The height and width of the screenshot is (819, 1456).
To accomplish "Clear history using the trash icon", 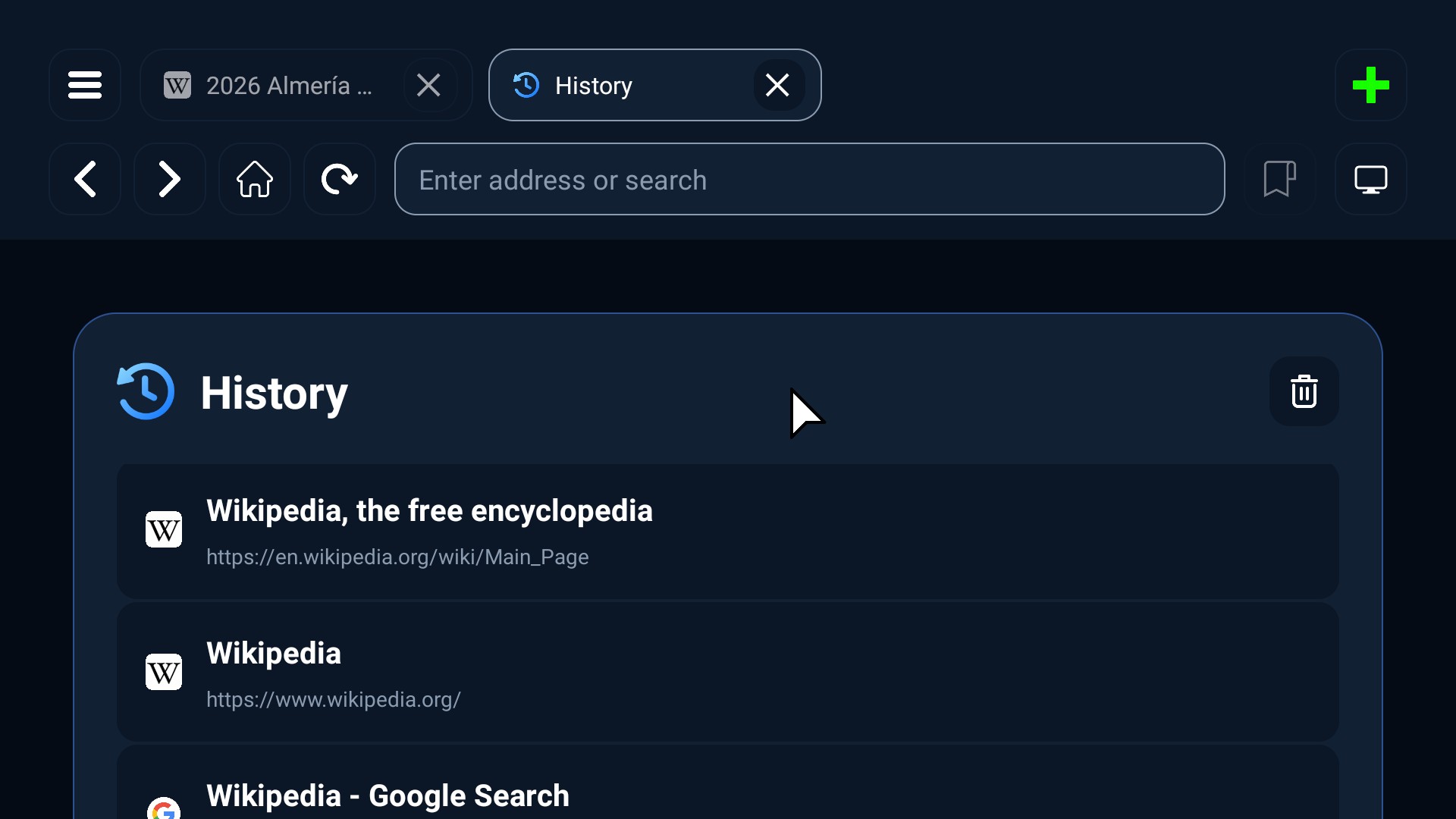I will pos(1304,391).
